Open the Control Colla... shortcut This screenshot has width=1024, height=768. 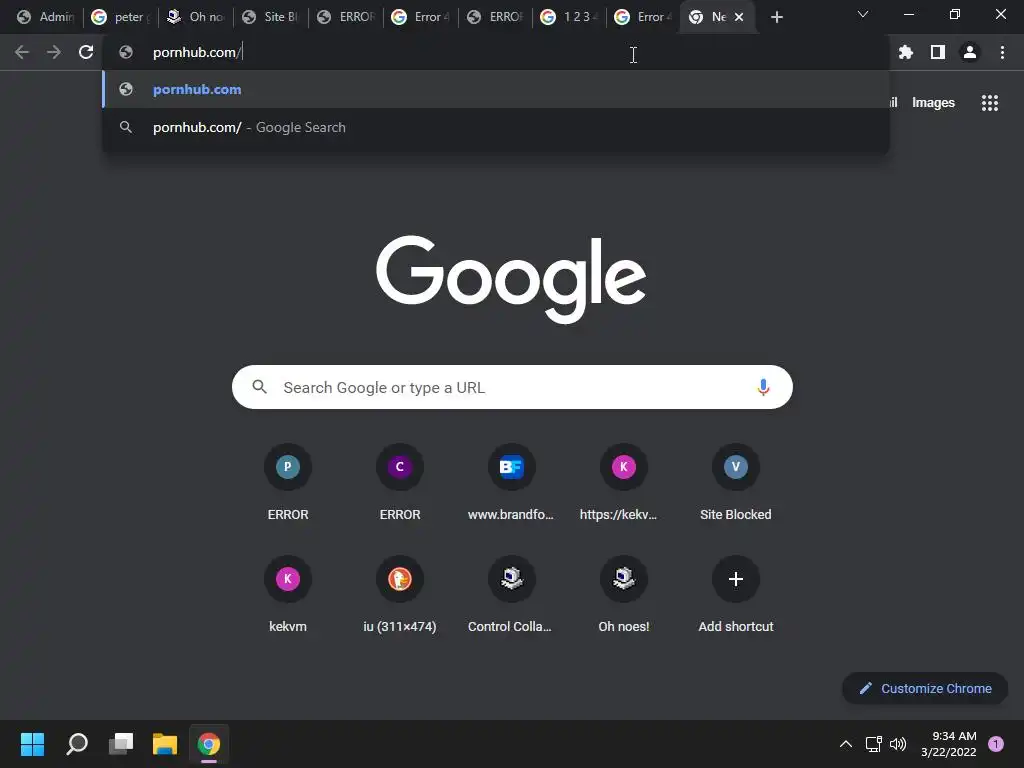click(511, 595)
